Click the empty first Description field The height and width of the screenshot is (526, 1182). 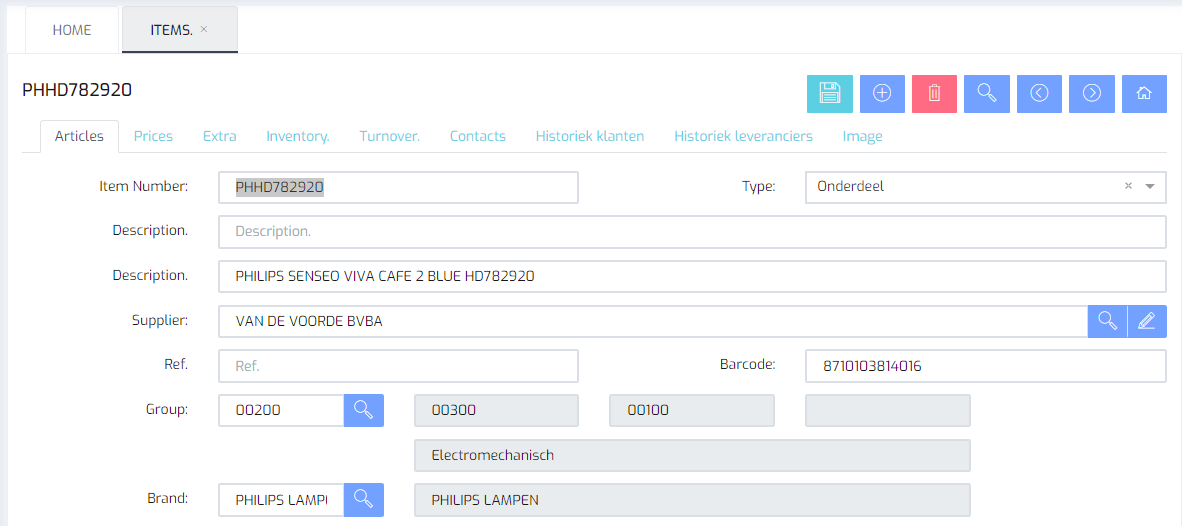692,232
